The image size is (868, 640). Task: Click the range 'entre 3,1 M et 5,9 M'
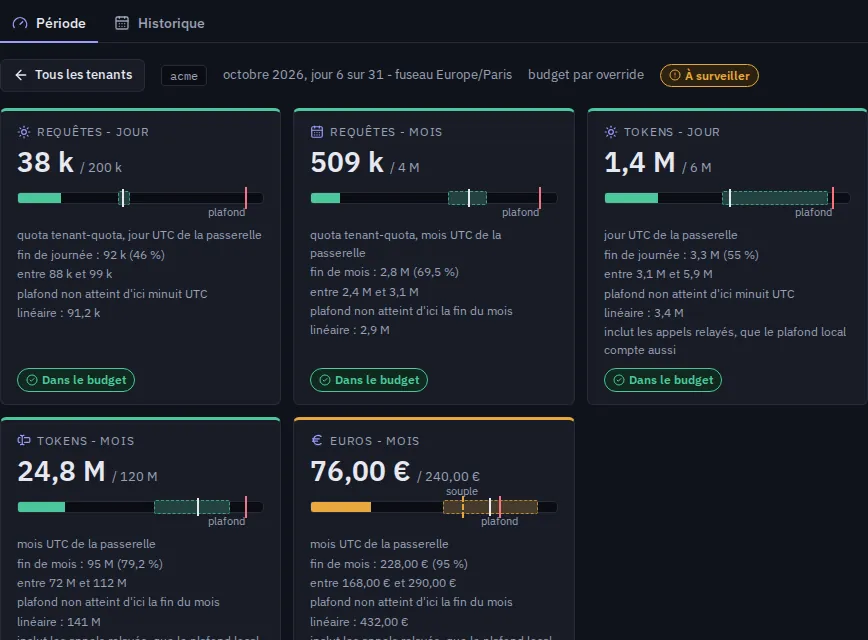(x=658, y=274)
